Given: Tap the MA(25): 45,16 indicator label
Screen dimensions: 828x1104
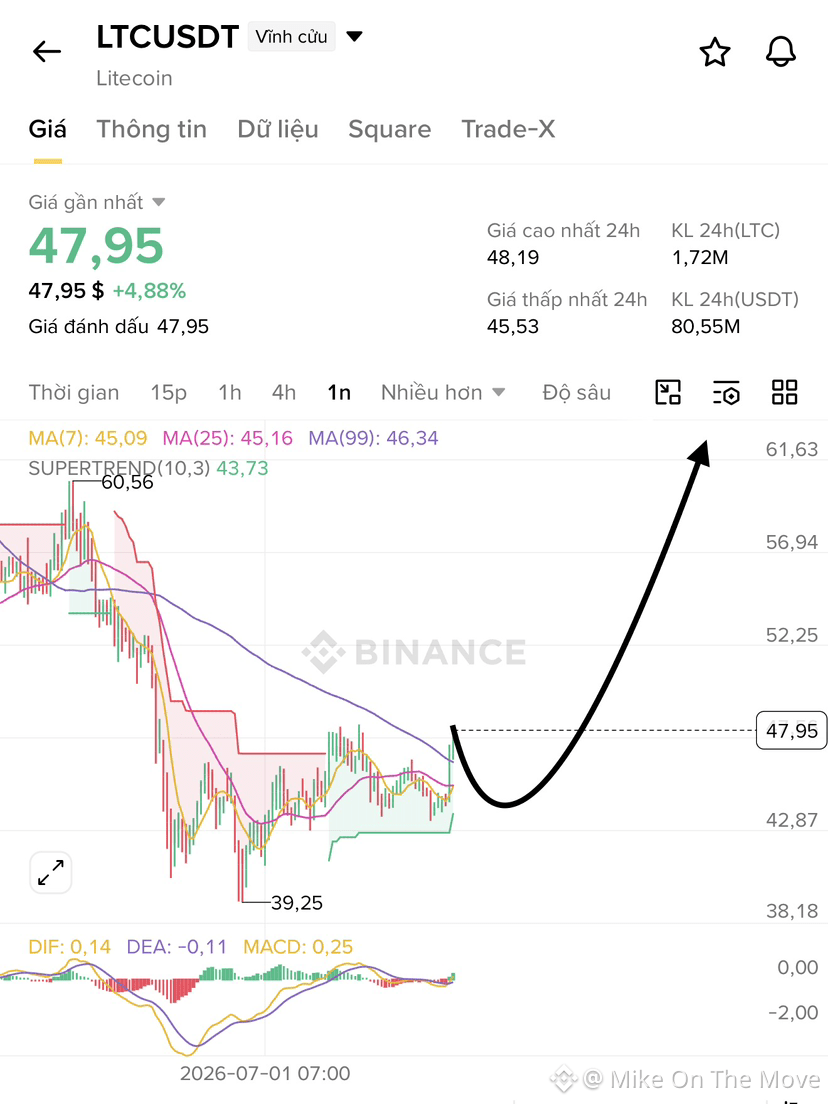Looking at the screenshot, I should [x=227, y=438].
